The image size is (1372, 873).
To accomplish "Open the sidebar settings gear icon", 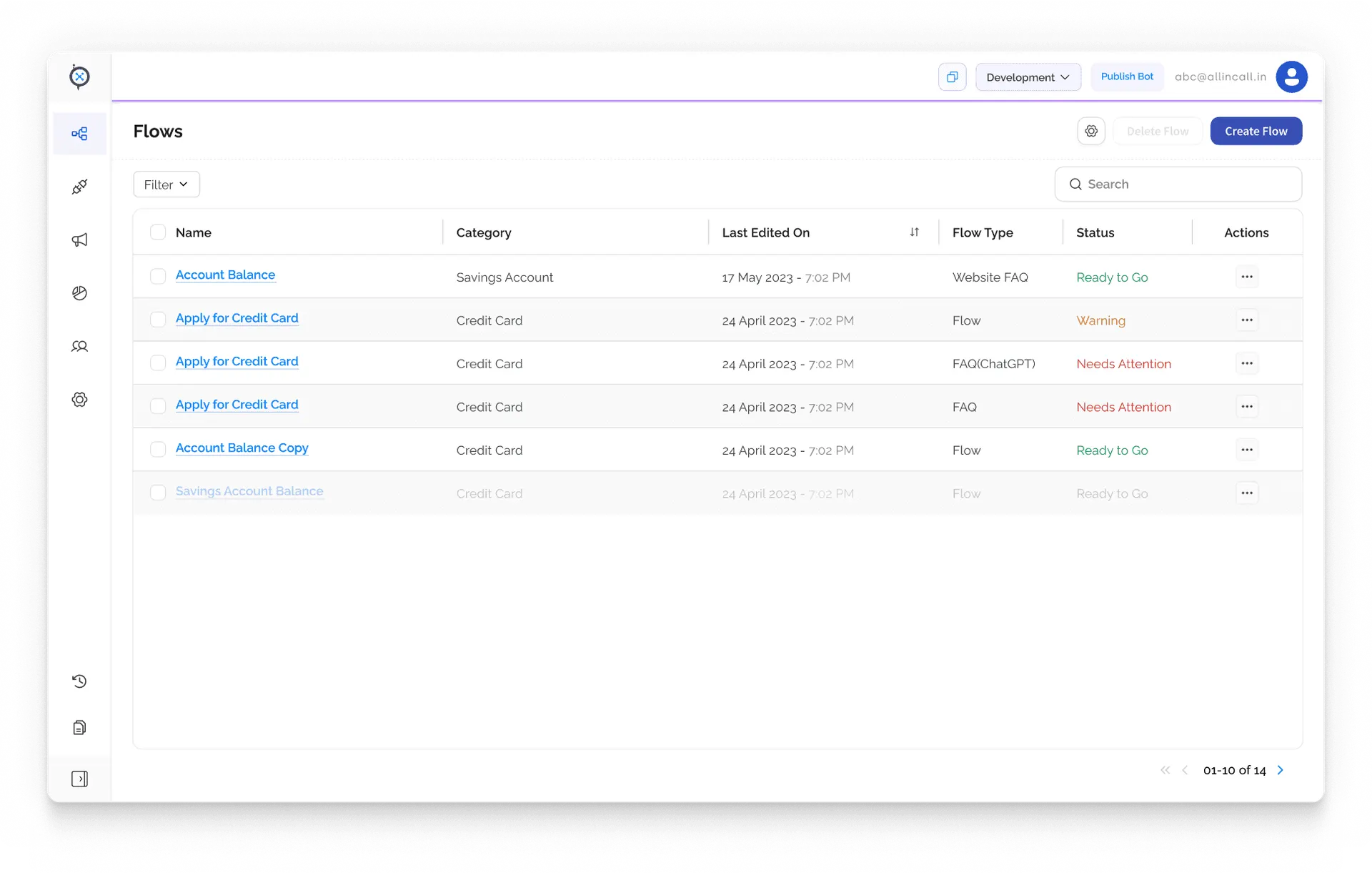I will click(79, 400).
